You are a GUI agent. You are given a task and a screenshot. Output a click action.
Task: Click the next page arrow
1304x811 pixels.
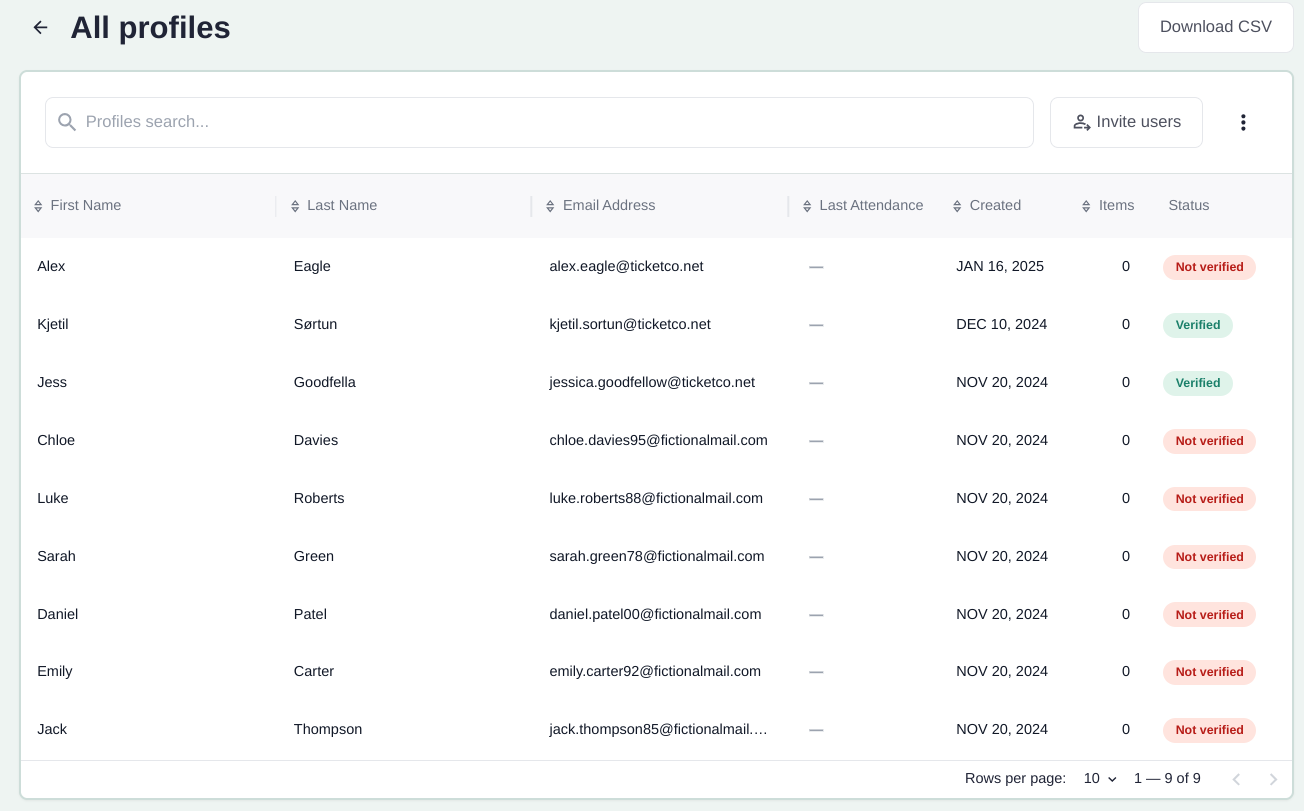(1273, 778)
